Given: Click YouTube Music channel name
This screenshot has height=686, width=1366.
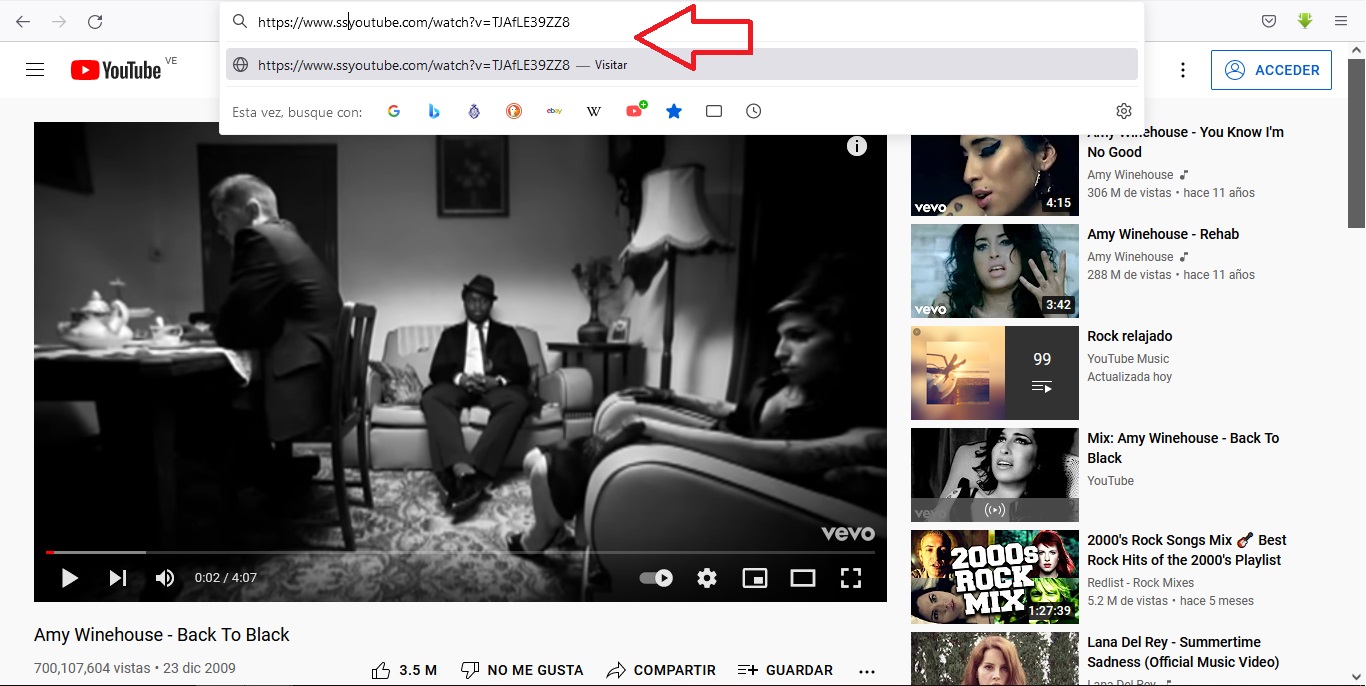Looking at the screenshot, I should (x=1128, y=359).
